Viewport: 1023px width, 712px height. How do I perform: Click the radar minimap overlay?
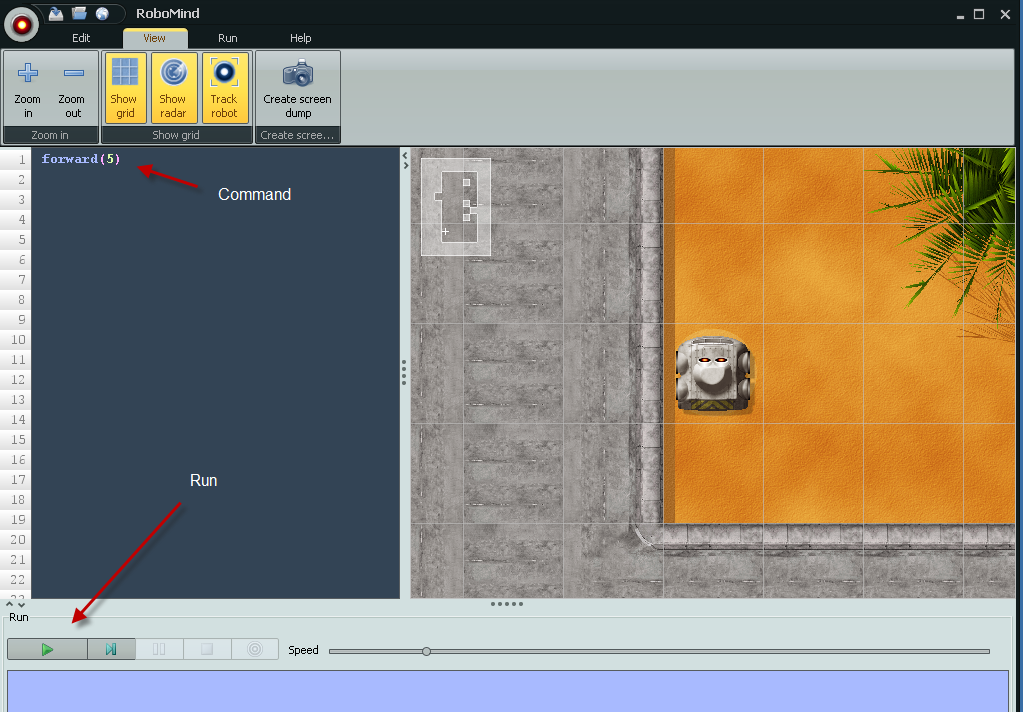click(456, 207)
